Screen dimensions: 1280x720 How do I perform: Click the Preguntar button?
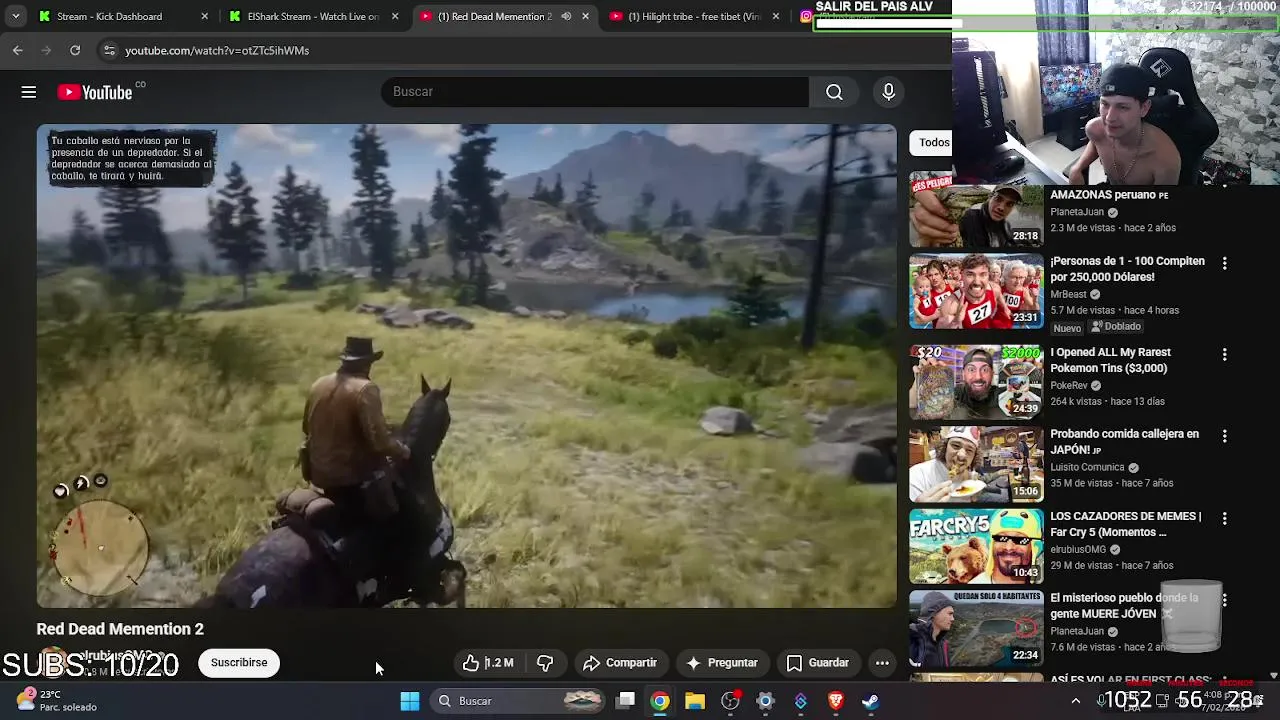click(721, 663)
